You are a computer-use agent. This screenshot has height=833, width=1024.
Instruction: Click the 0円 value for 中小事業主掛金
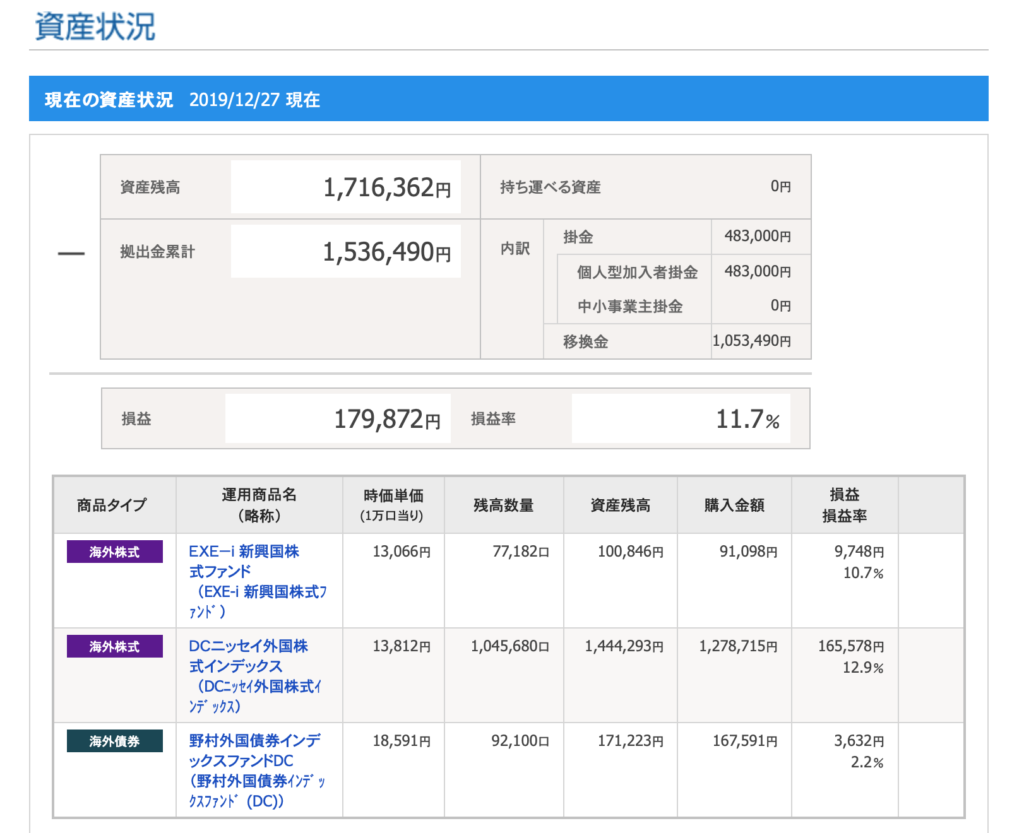point(780,306)
